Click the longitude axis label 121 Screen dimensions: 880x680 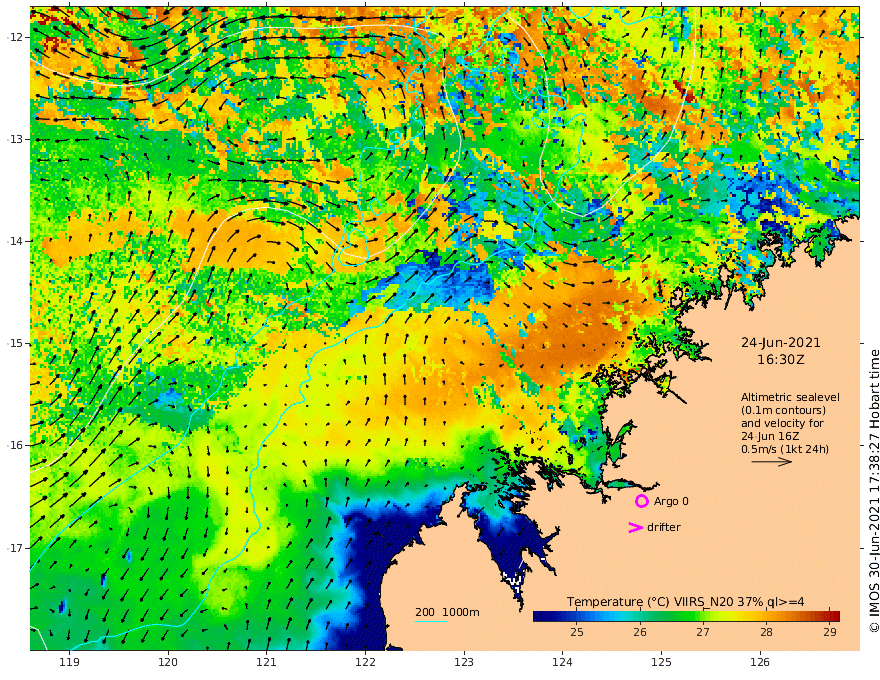(267, 662)
